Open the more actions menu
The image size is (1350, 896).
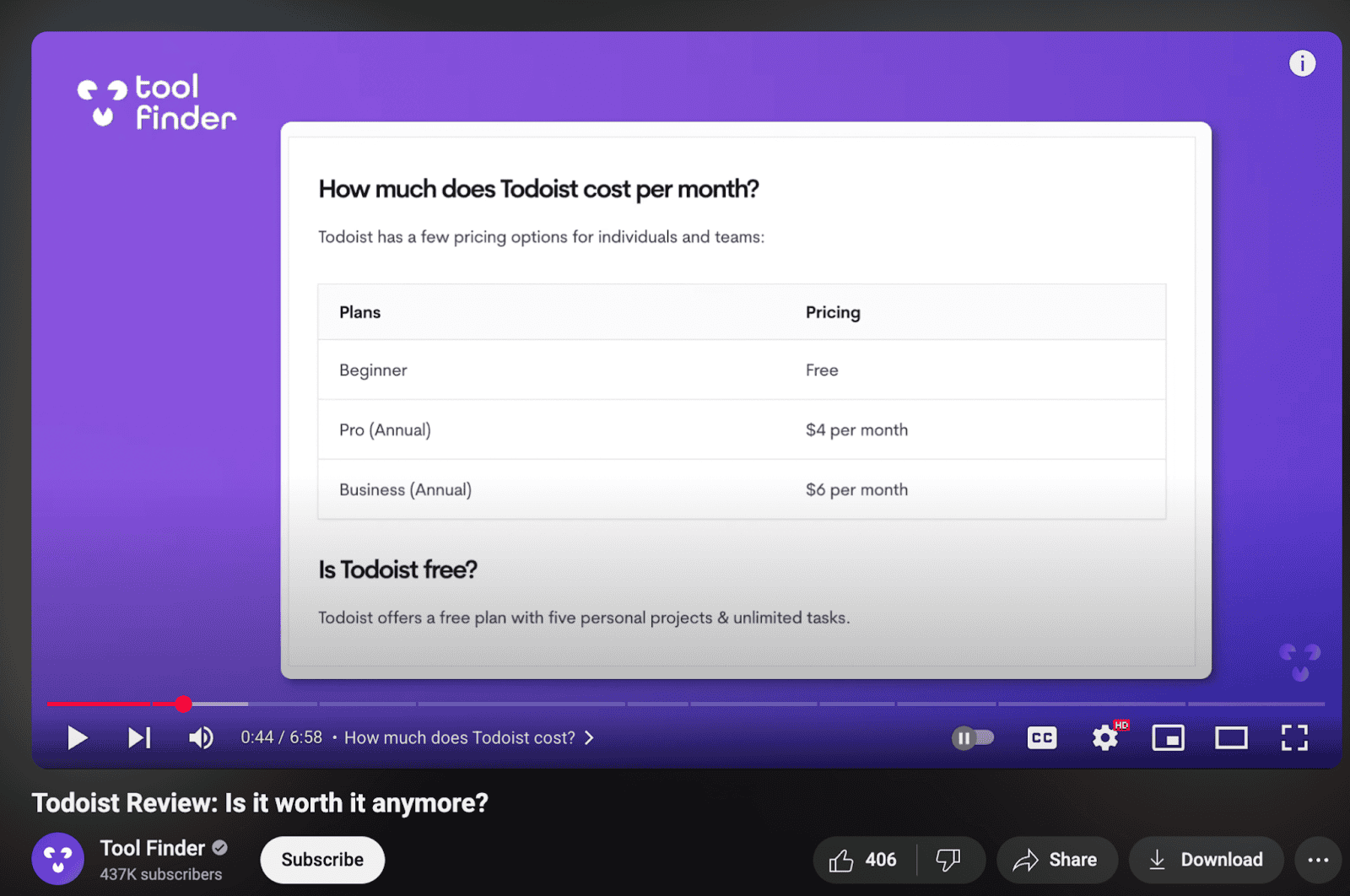tap(1318, 860)
